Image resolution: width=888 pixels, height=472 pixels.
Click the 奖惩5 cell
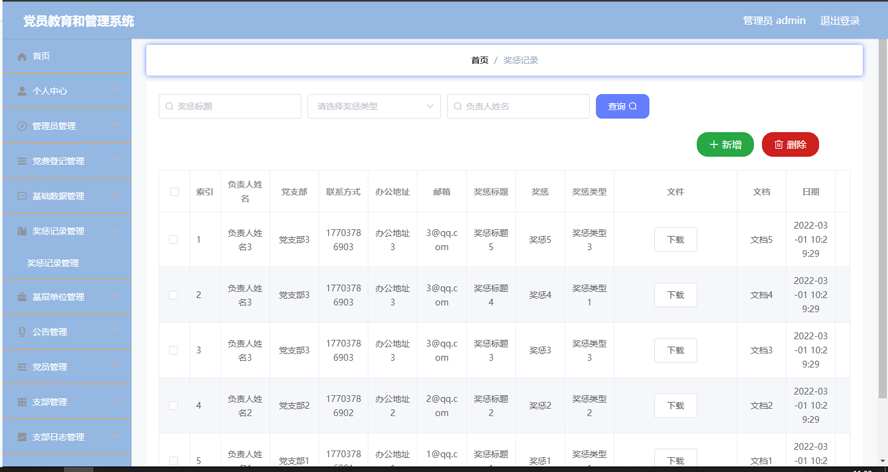coord(540,240)
